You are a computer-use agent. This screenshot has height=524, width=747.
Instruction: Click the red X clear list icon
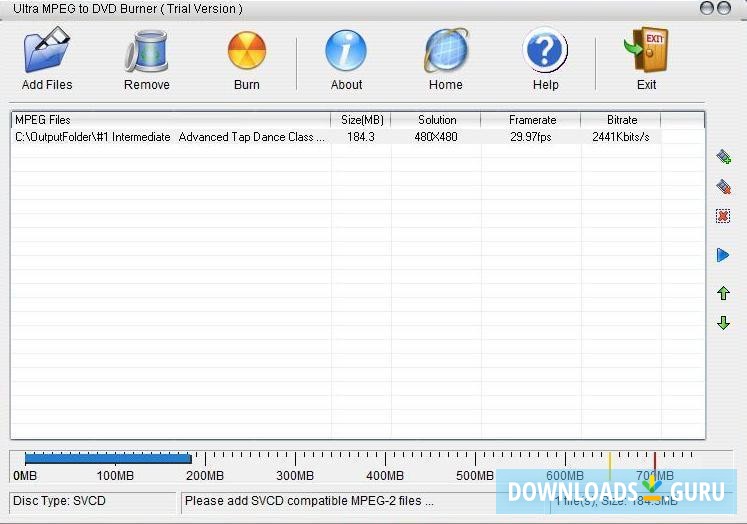pyautogui.click(x=723, y=216)
